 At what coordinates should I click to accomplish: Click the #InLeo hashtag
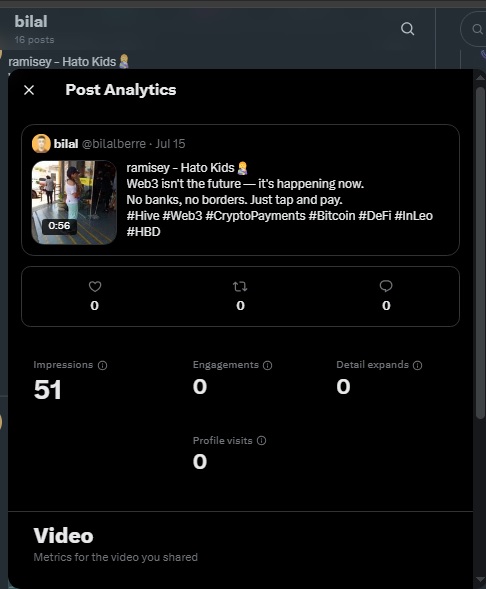tap(414, 216)
